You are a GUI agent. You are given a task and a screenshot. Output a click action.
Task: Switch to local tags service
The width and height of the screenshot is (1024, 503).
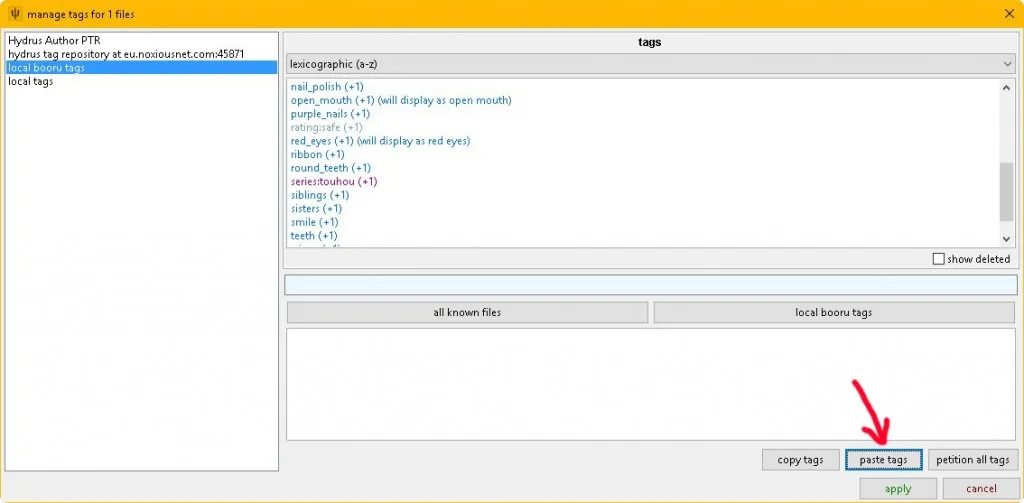pyautogui.click(x=31, y=81)
